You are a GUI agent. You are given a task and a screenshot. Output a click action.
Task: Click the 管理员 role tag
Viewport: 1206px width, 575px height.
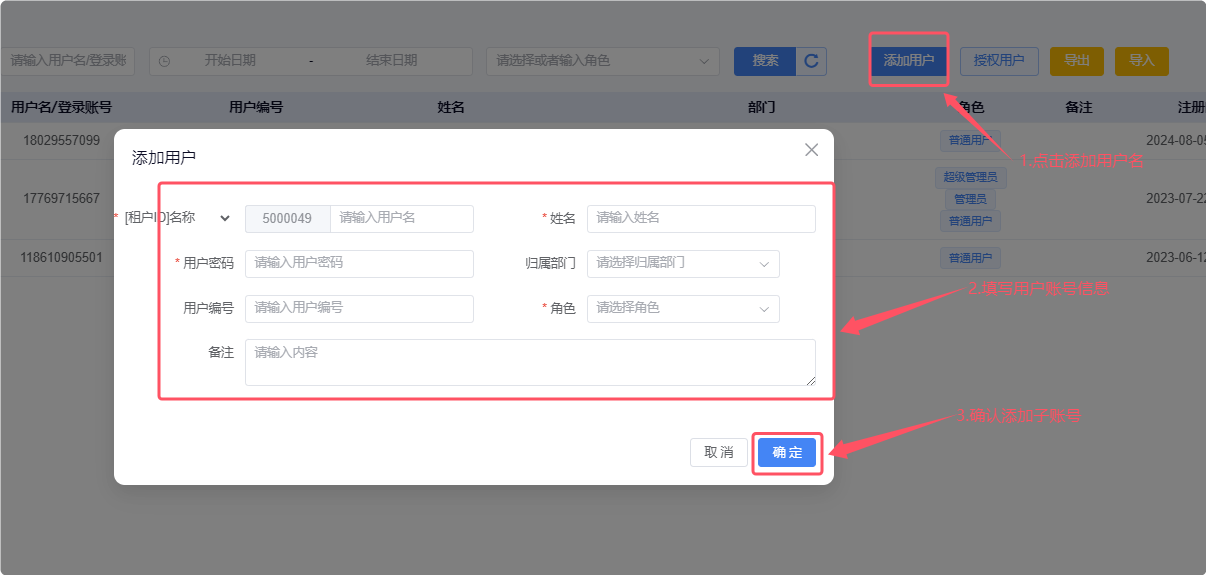click(971, 199)
